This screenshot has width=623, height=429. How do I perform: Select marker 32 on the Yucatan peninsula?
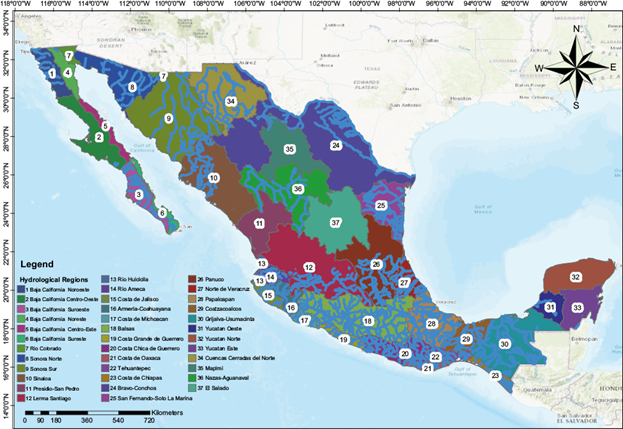point(575,276)
